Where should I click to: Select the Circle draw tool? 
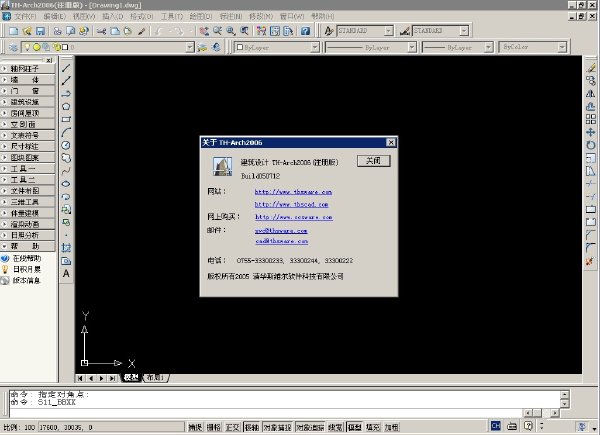[66, 145]
